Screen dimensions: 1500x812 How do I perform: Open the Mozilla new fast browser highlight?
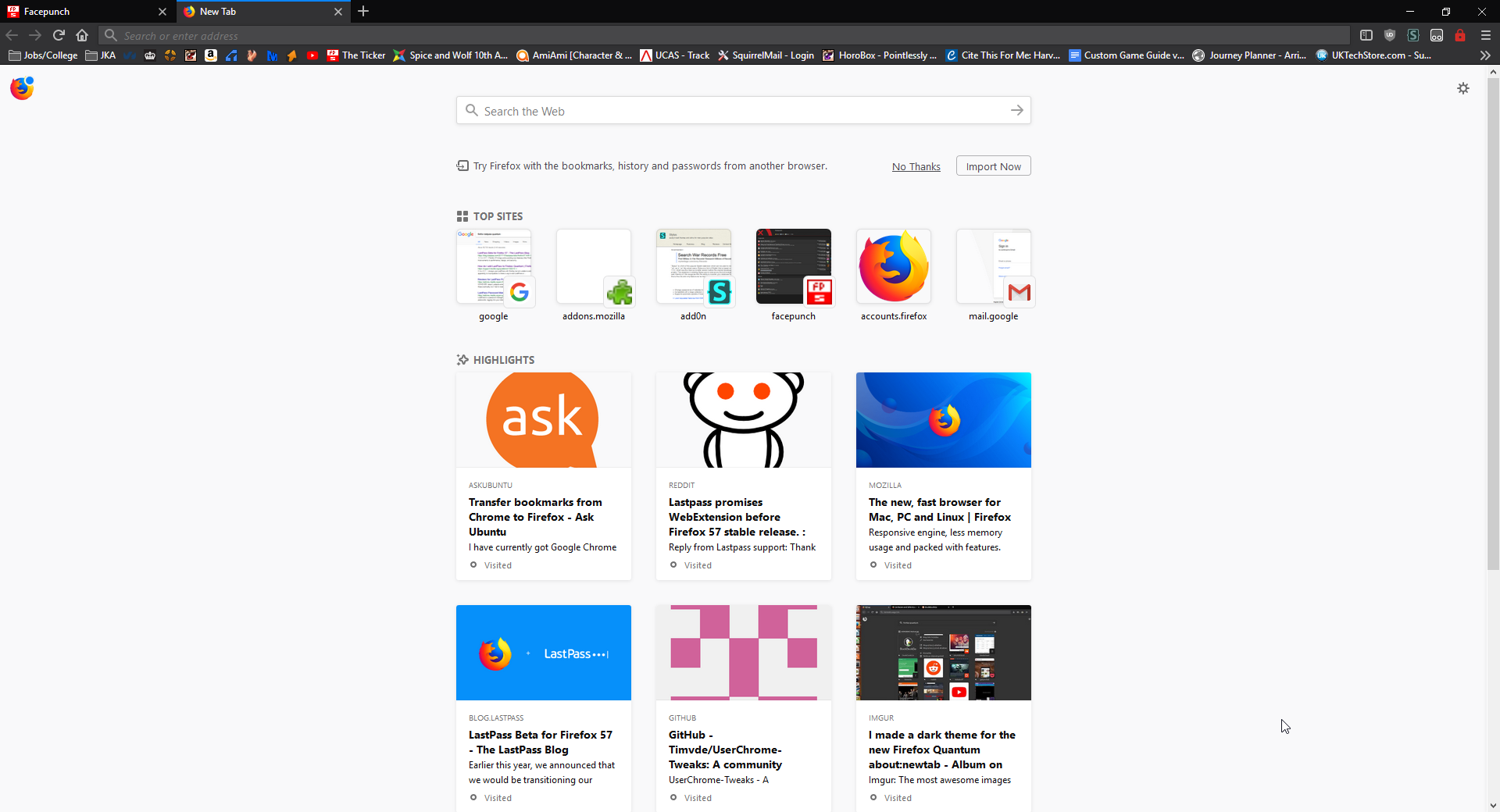pos(944,476)
